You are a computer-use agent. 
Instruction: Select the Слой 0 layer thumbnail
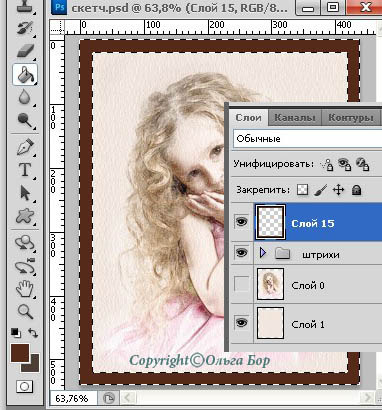[x=271, y=284]
